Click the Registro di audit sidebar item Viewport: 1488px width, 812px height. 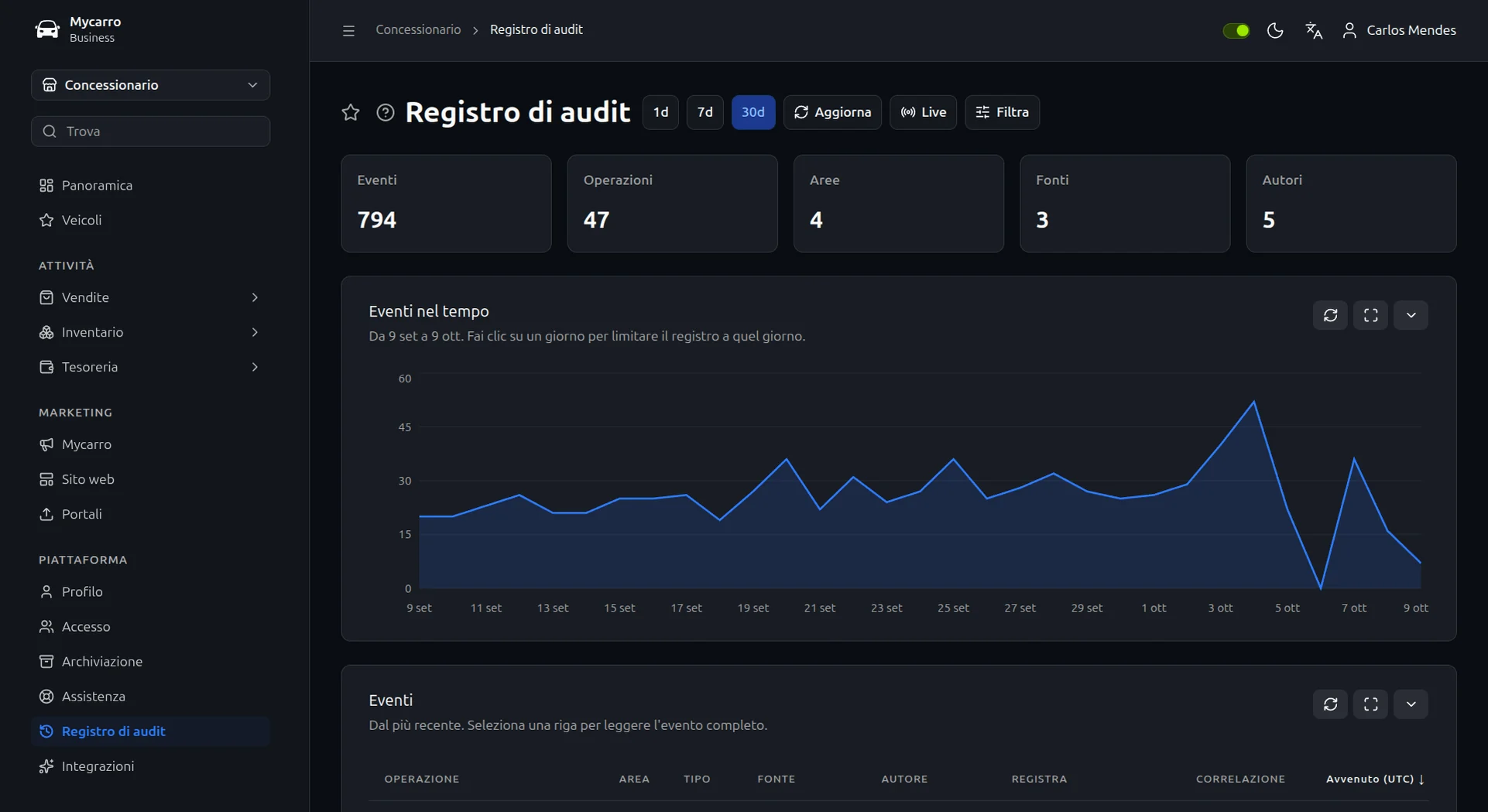[x=151, y=731]
